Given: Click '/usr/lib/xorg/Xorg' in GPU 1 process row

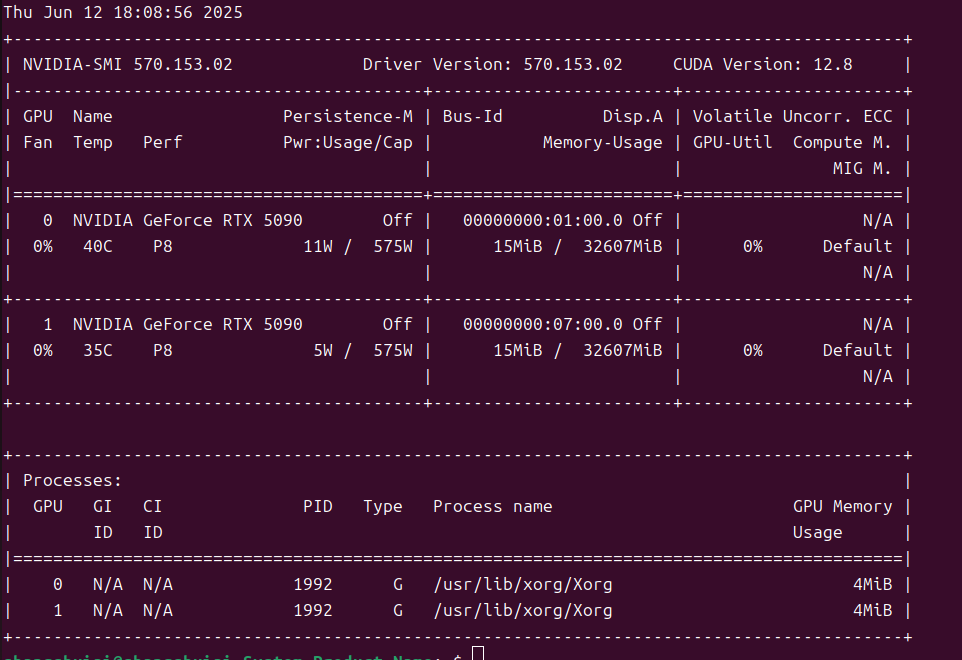Looking at the screenshot, I should 523,611.
